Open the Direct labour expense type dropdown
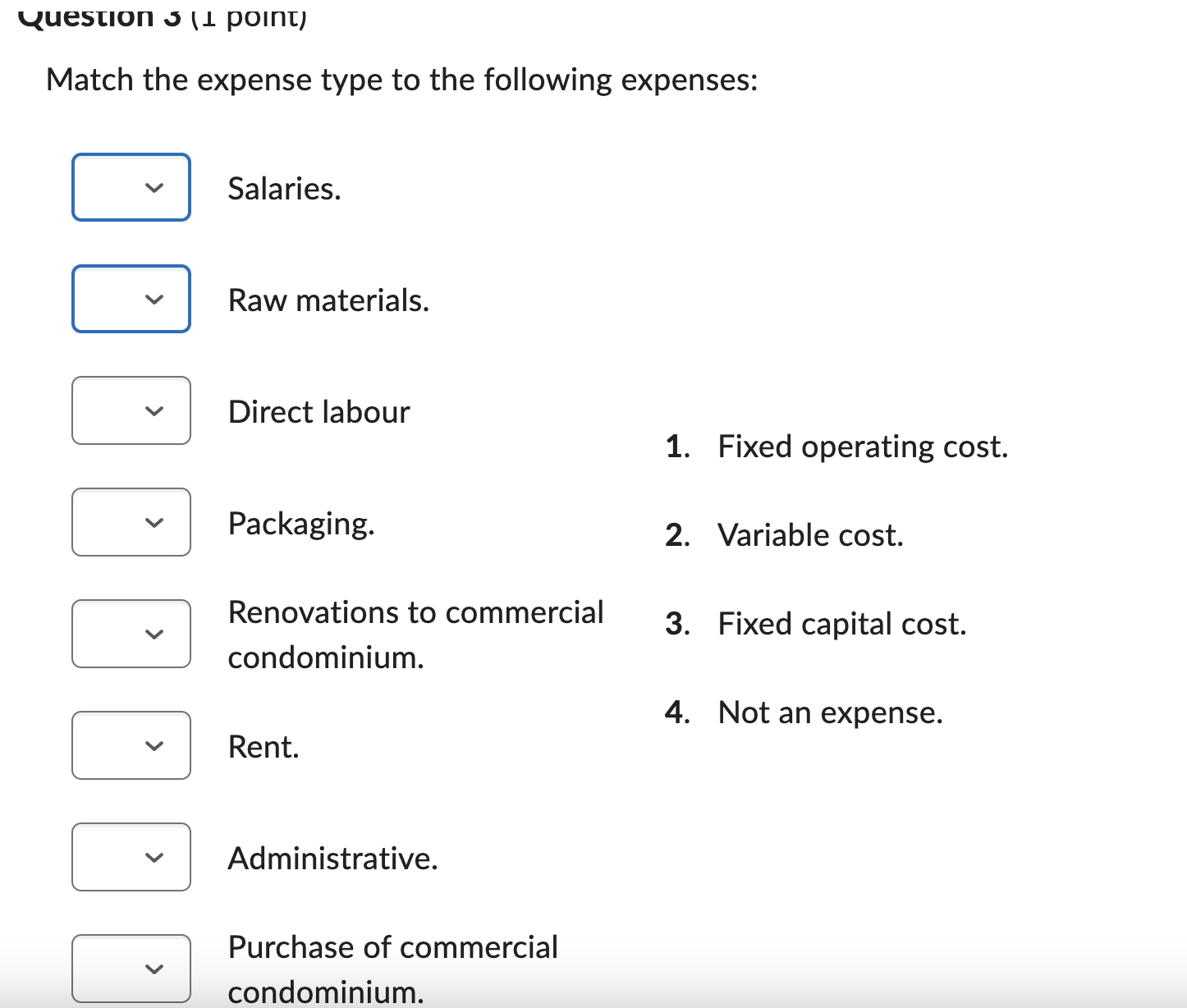The image size is (1187, 1008). click(131, 410)
